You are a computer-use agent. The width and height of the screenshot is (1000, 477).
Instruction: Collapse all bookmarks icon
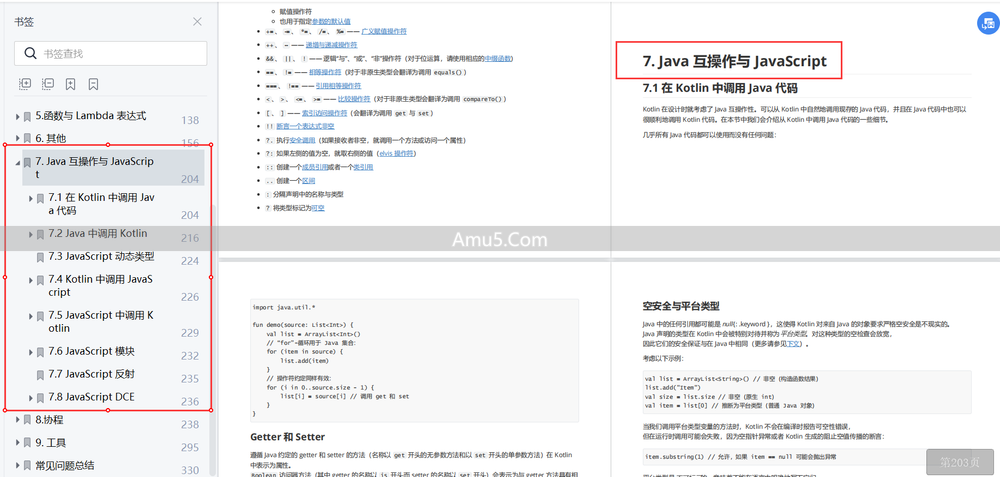coord(48,84)
